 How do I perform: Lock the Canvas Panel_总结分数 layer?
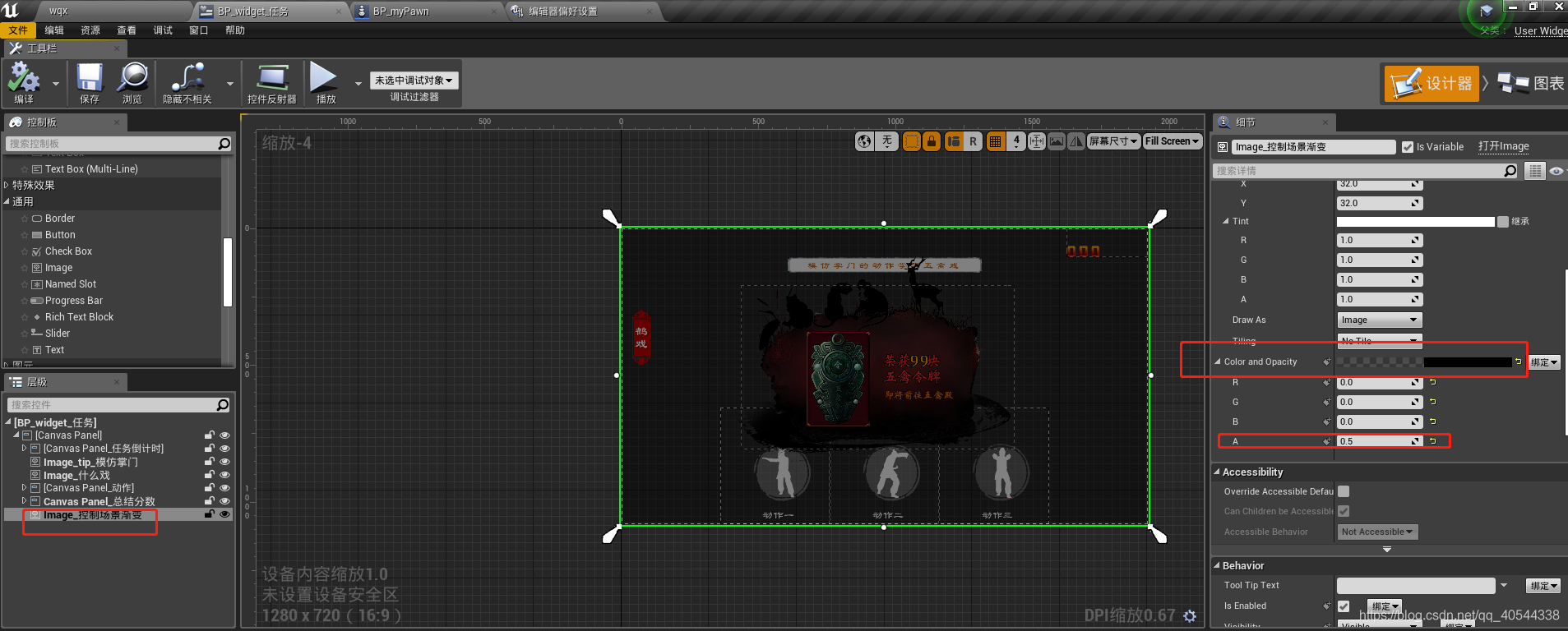pyautogui.click(x=210, y=501)
